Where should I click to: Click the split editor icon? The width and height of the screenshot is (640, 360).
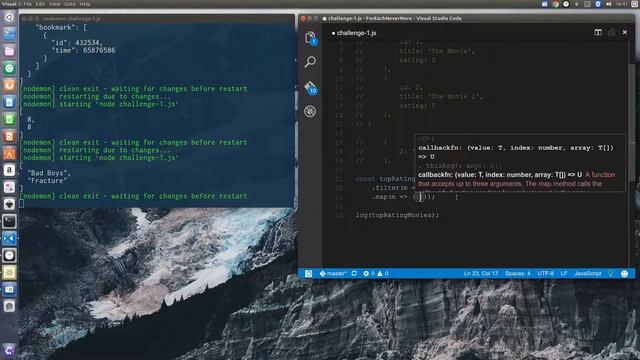[598, 32]
